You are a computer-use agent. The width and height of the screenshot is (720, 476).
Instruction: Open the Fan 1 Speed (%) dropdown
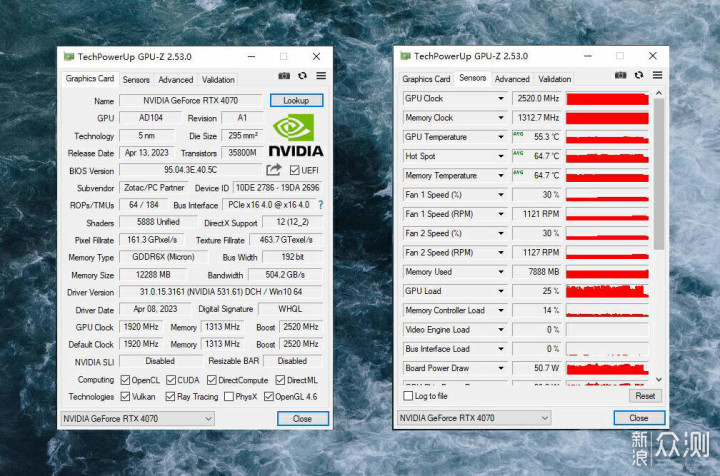click(x=501, y=195)
